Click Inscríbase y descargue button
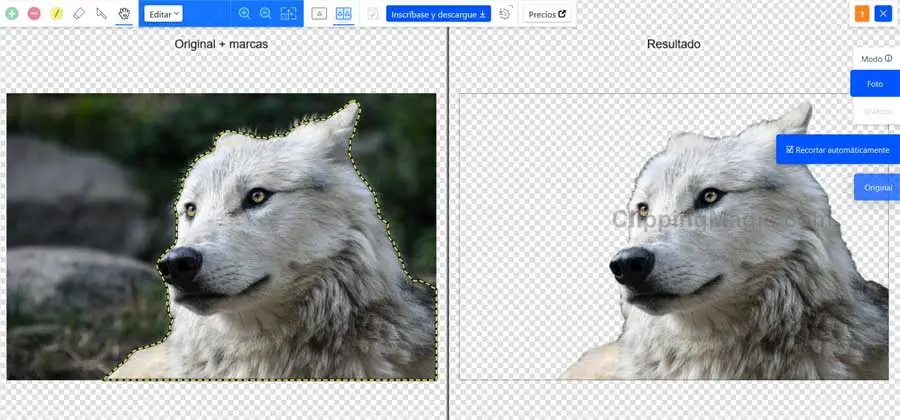Viewport: 900px width, 420px height. click(439, 14)
